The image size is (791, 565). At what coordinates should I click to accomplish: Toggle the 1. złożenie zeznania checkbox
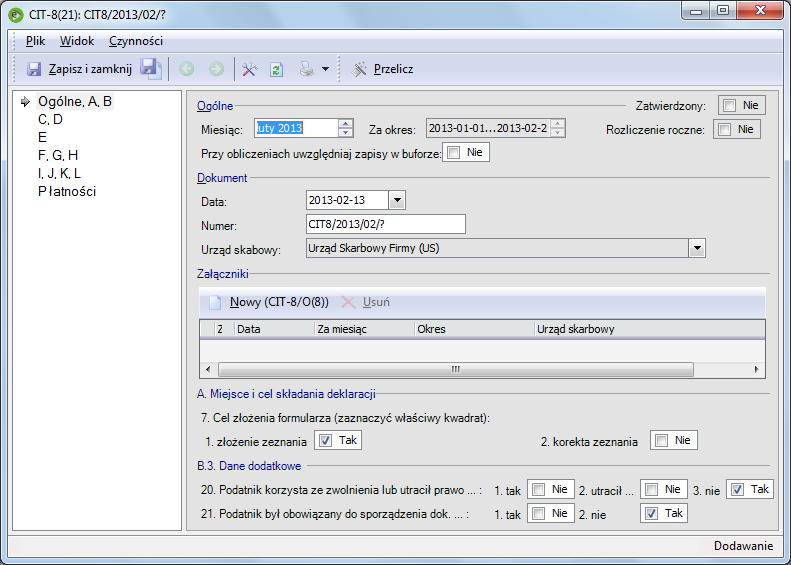325,440
